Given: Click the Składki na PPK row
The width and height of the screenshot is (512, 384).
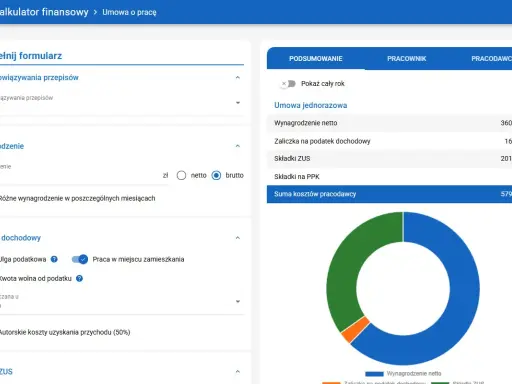Looking at the screenshot, I should point(389,176).
